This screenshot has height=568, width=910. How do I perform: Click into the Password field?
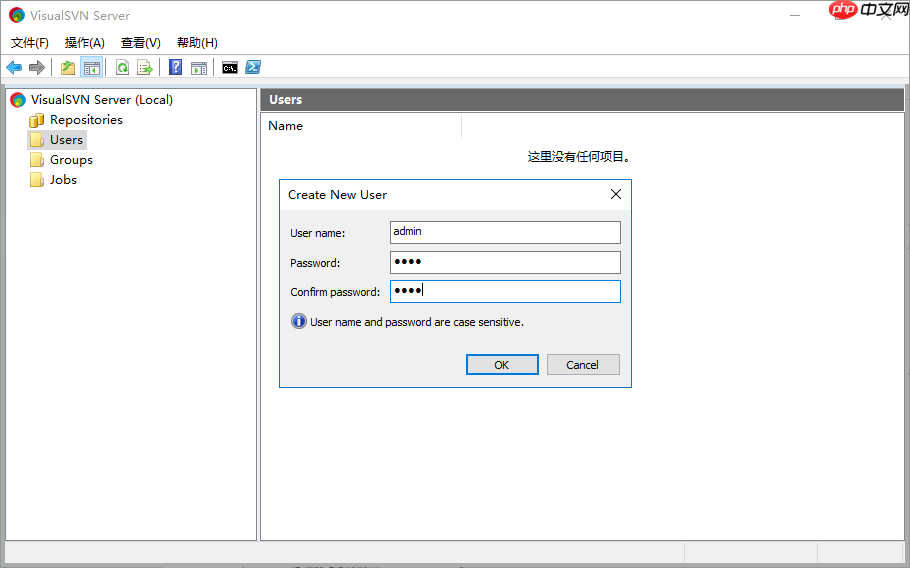pyautogui.click(x=505, y=262)
